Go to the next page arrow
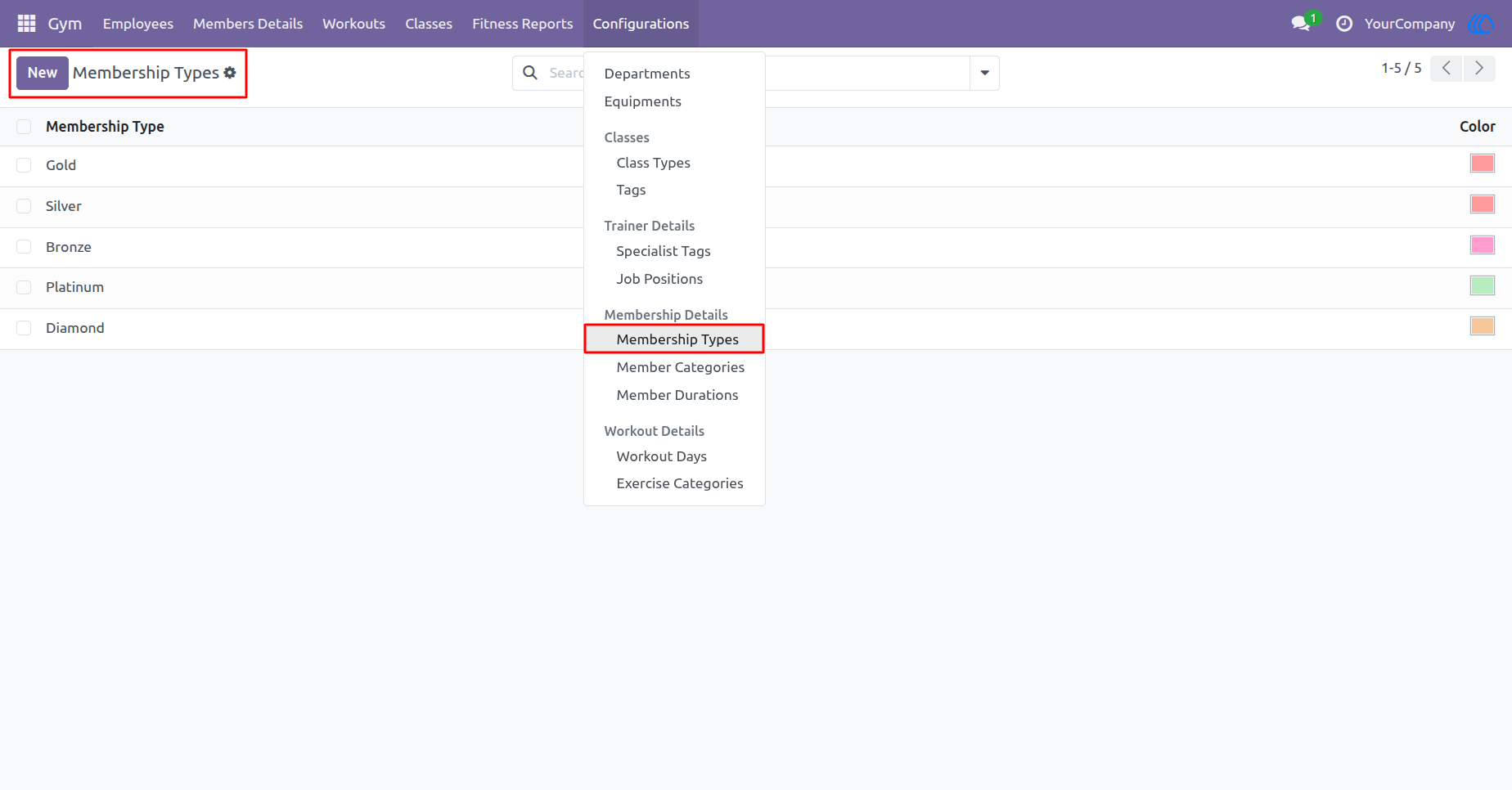This screenshot has width=1512, height=790. (1479, 69)
